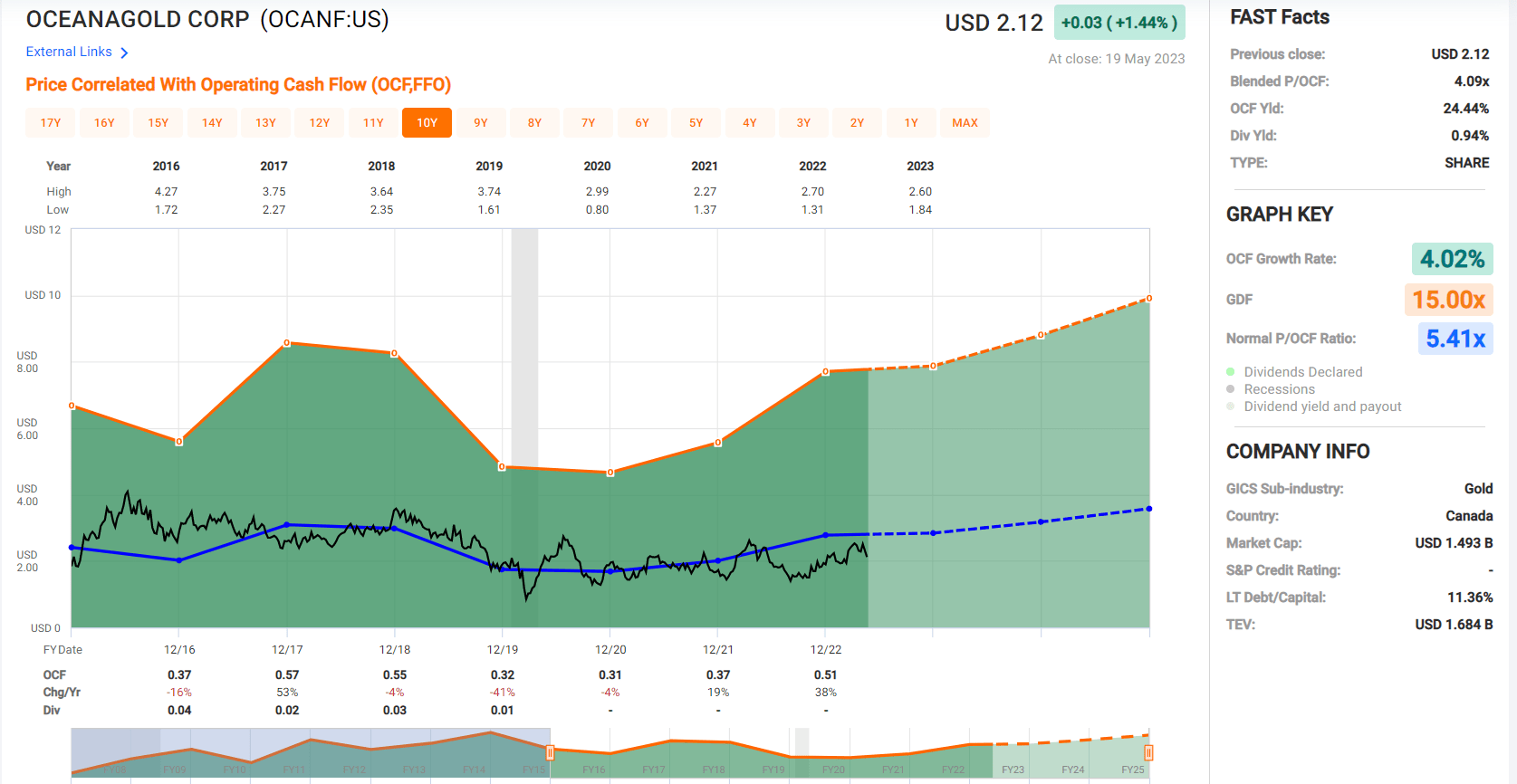Click LT Debt/Capital value 11.36%
This screenshot has height=784, width=1517.
1470,598
